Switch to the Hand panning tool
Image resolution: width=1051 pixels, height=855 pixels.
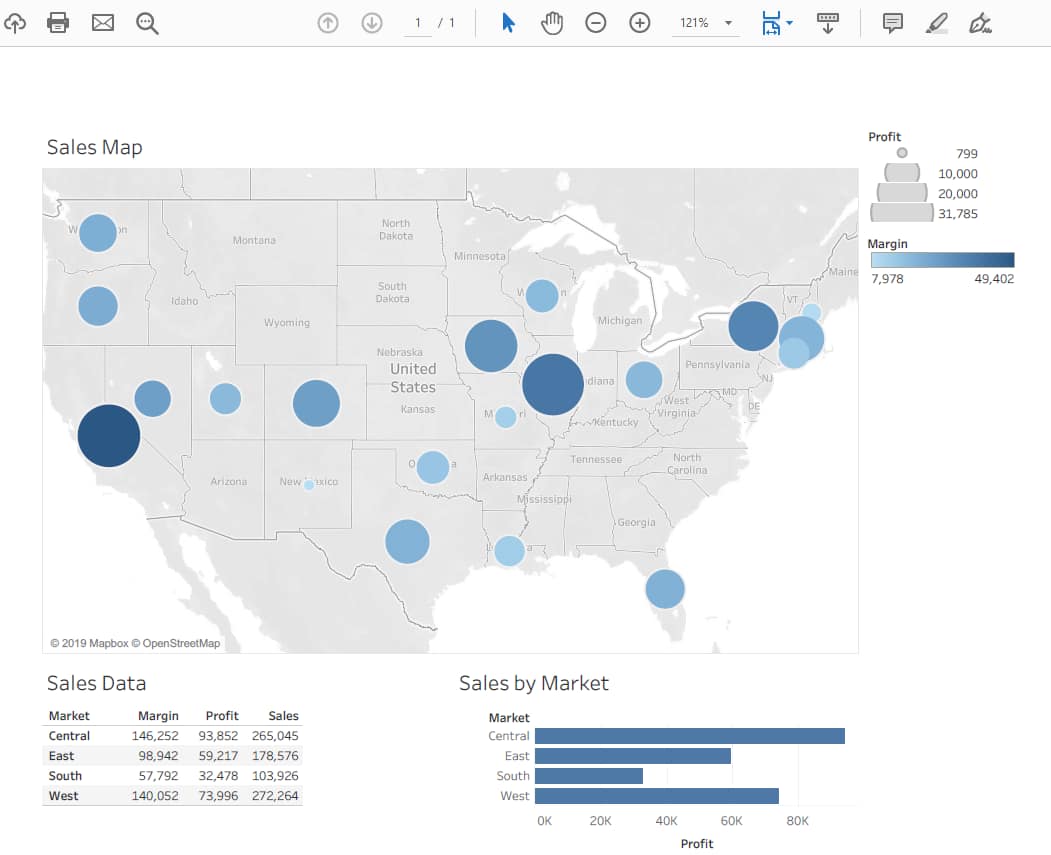tap(551, 22)
